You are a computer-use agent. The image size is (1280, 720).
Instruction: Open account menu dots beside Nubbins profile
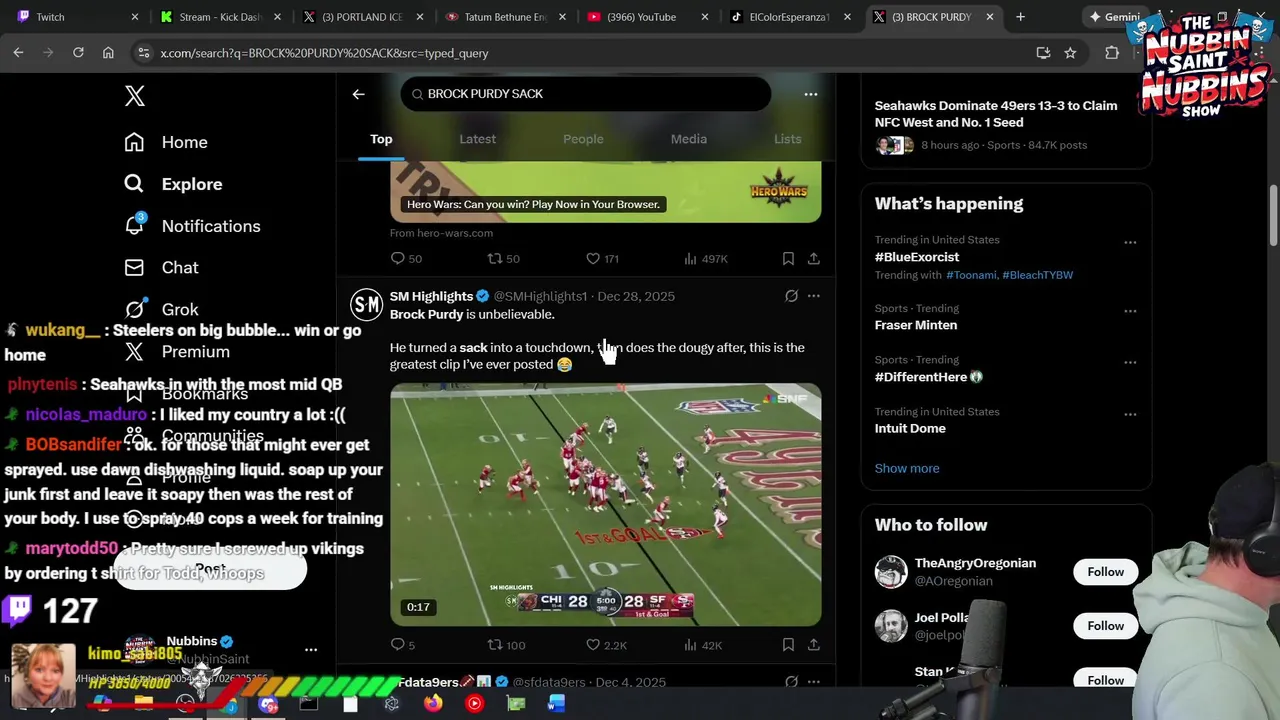311,649
